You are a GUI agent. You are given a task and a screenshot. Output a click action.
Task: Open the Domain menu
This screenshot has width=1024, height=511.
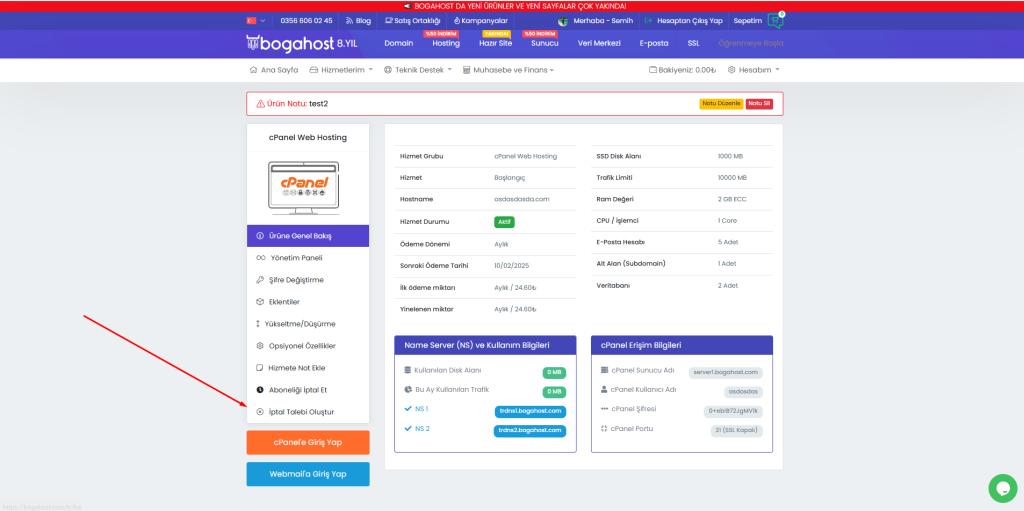398,44
